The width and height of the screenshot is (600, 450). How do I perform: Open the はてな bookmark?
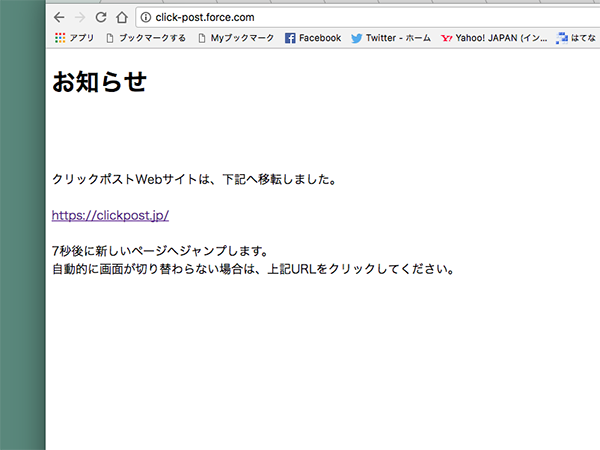pyautogui.click(x=577, y=38)
